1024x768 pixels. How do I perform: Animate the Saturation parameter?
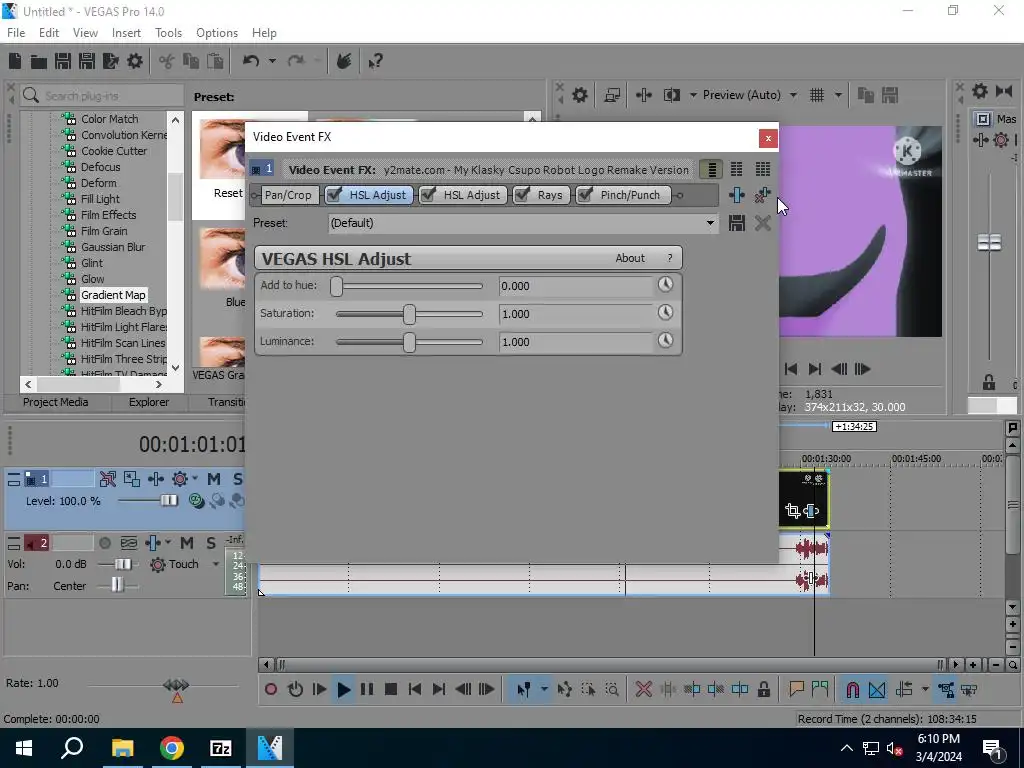(665, 313)
